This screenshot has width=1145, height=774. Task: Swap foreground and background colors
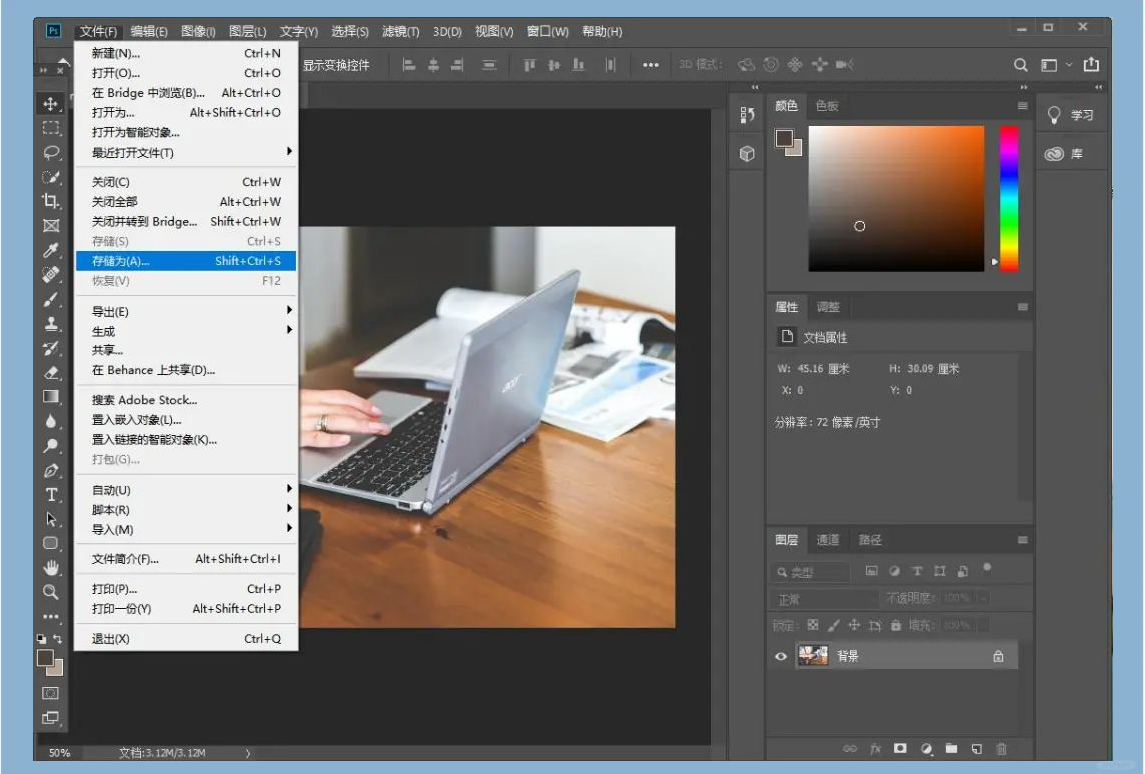58,638
